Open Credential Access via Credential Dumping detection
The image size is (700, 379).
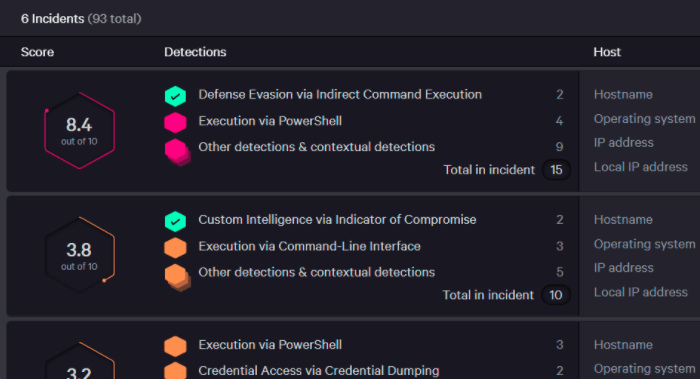319,371
